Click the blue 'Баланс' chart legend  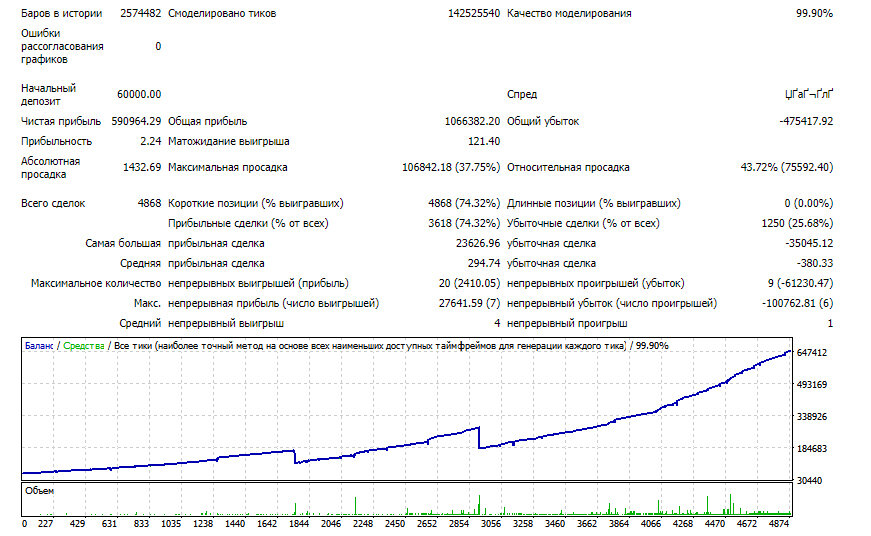tap(39, 346)
